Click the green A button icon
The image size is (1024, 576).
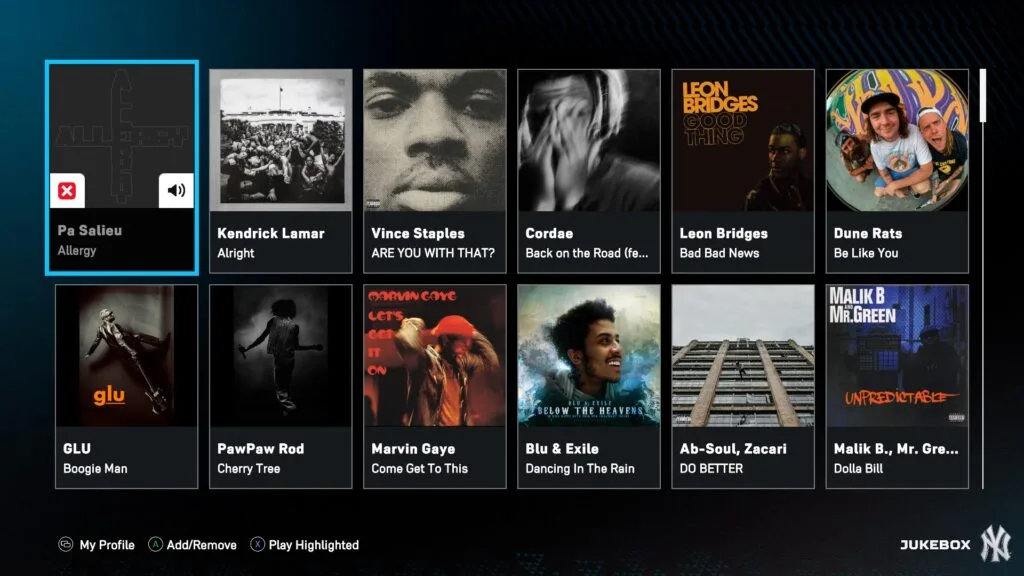click(x=155, y=545)
